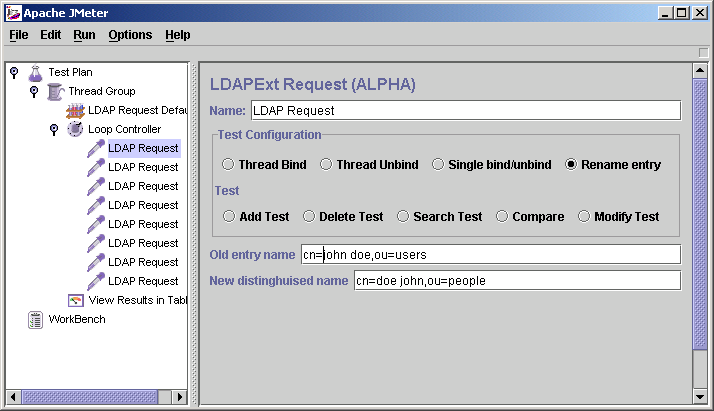Select the Thread Group label in tree
Image resolution: width=714 pixels, height=411 pixels.
click(101, 91)
